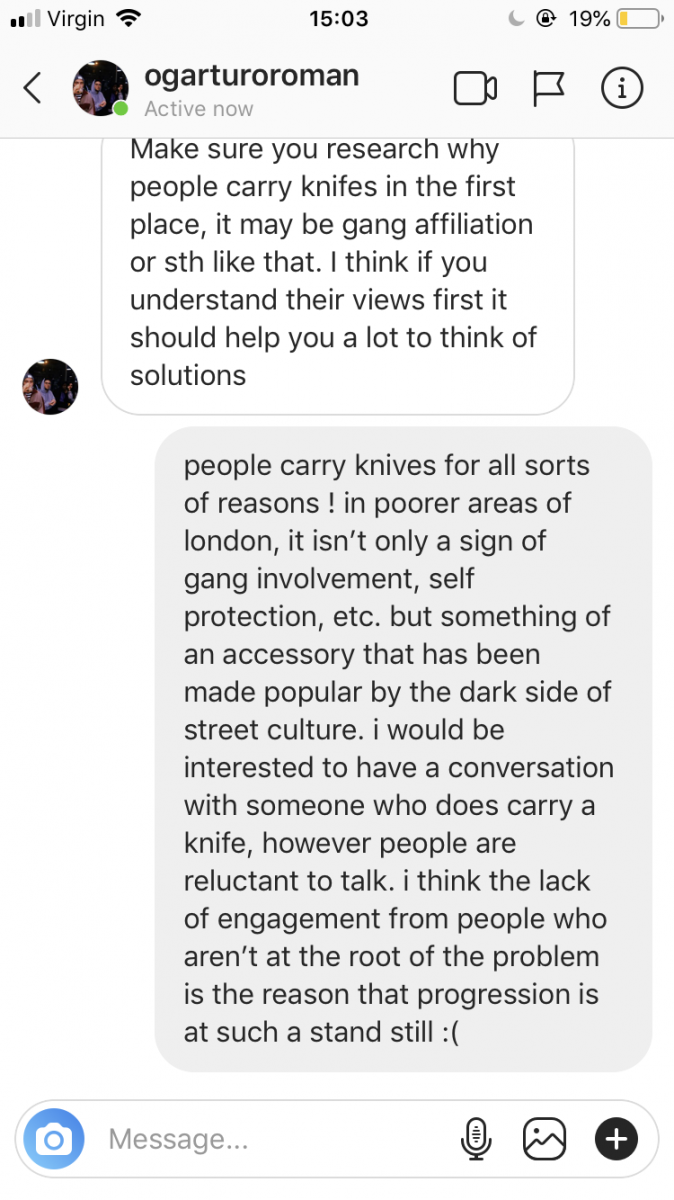Start a video call with ogarturoroman
674x1200 pixels.
click(475, 89)
